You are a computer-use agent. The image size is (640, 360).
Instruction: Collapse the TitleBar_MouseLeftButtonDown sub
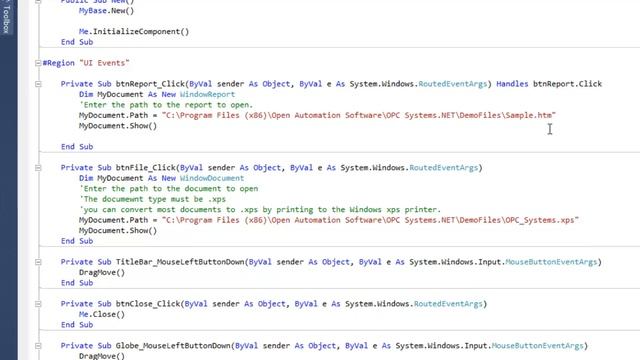point(38,262)
